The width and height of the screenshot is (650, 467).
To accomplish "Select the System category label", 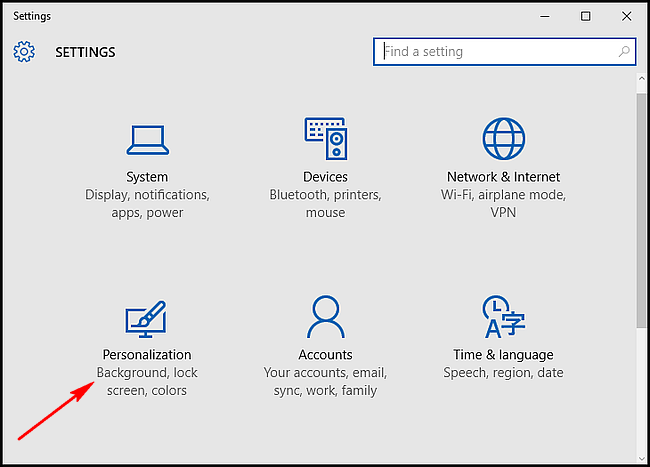I will point(147,177).
